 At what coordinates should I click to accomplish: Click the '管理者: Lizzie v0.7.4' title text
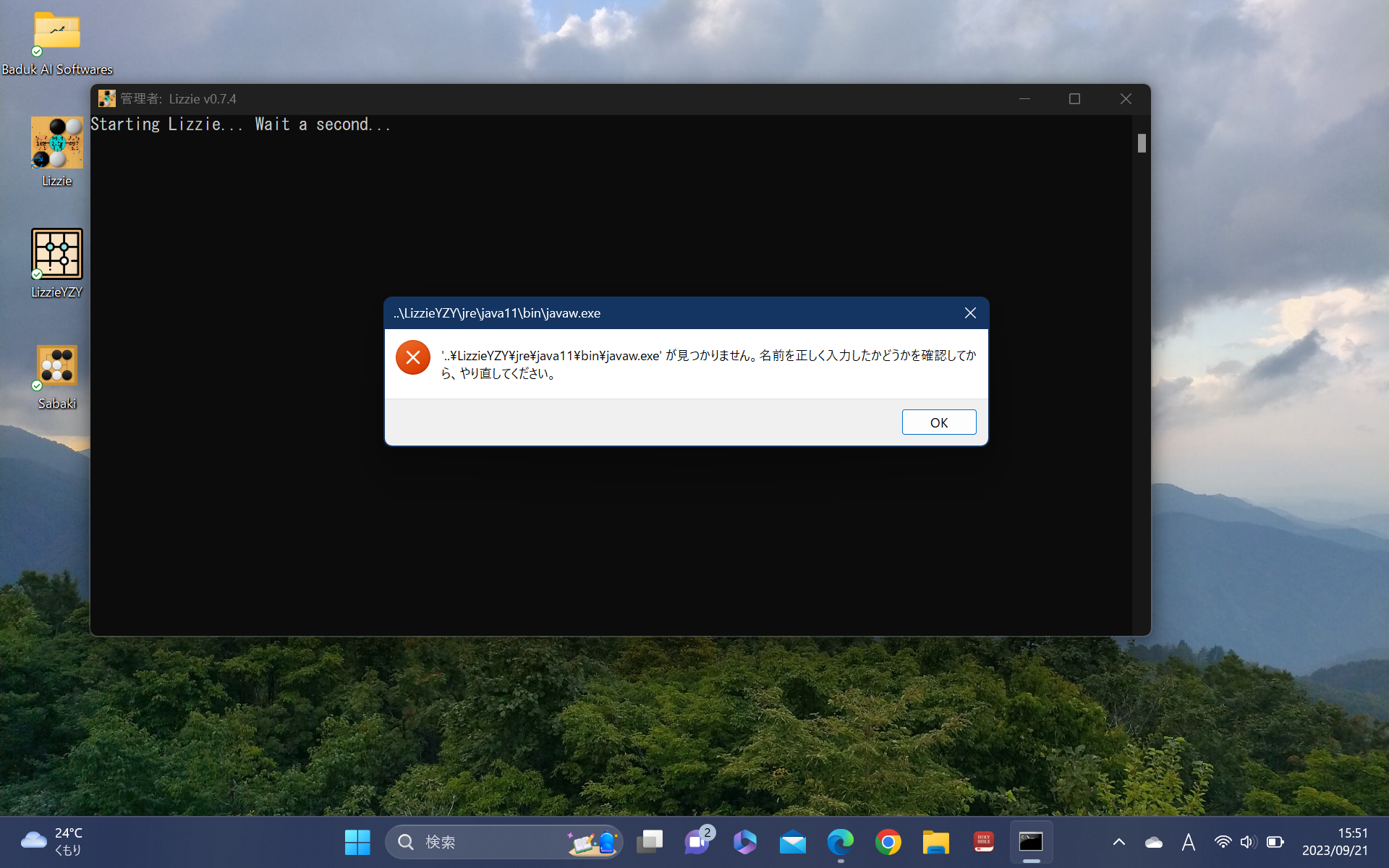pyautogui.click(x=178, y=99)
